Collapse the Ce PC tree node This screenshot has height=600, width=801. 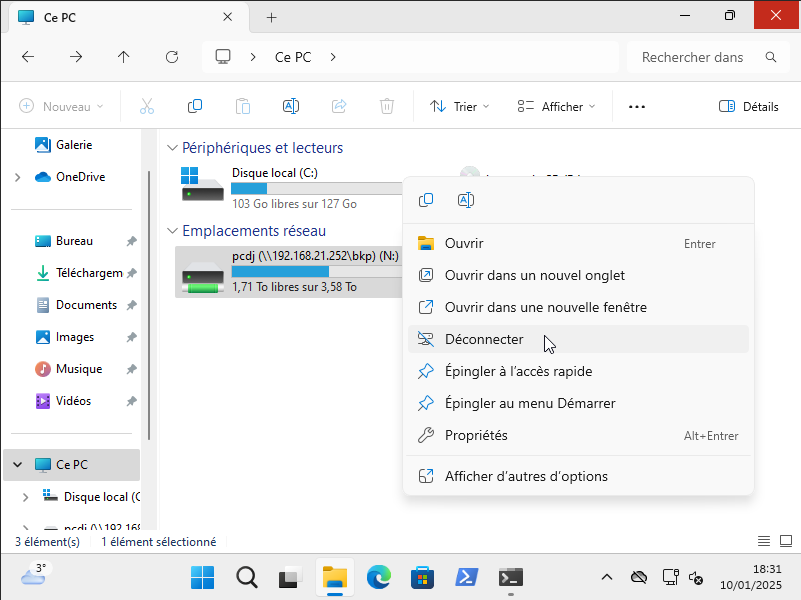coord(18,465)
